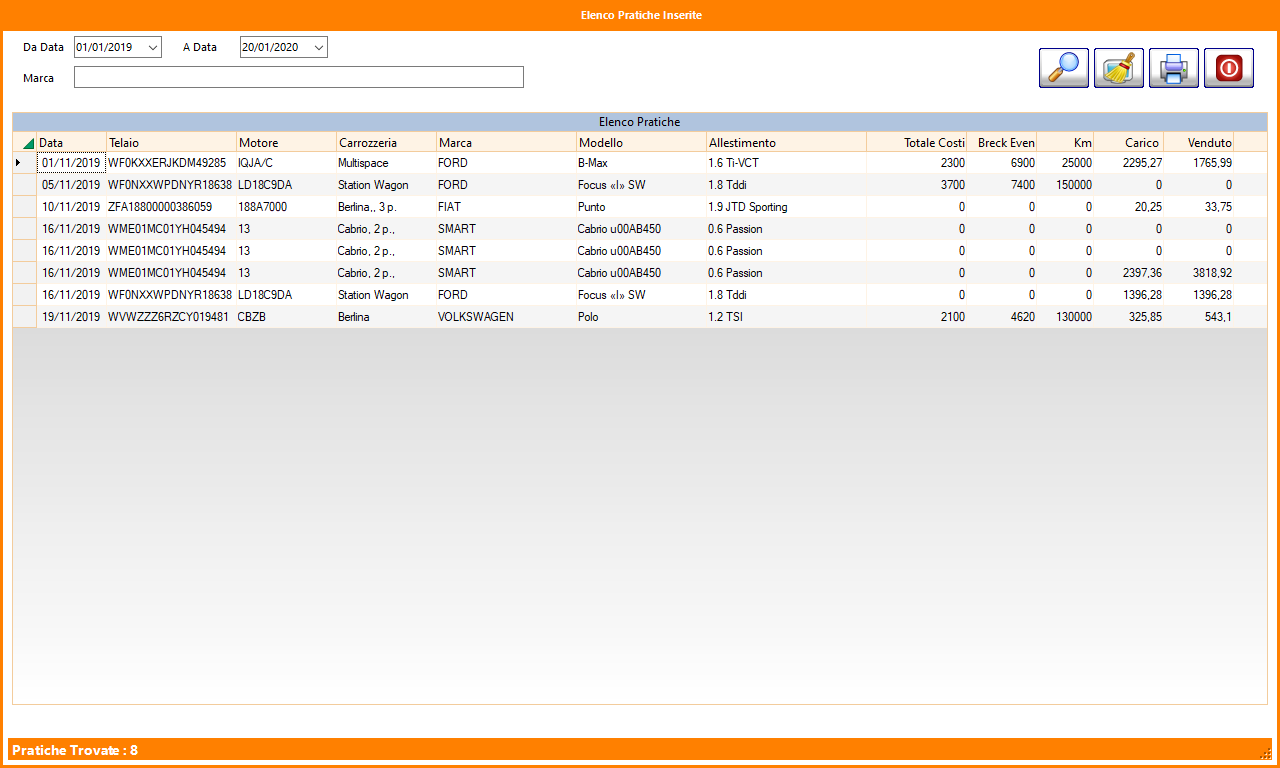Sort by the Carrozzeria column header
Screen dimensions: 1280x768
(386, 142)
